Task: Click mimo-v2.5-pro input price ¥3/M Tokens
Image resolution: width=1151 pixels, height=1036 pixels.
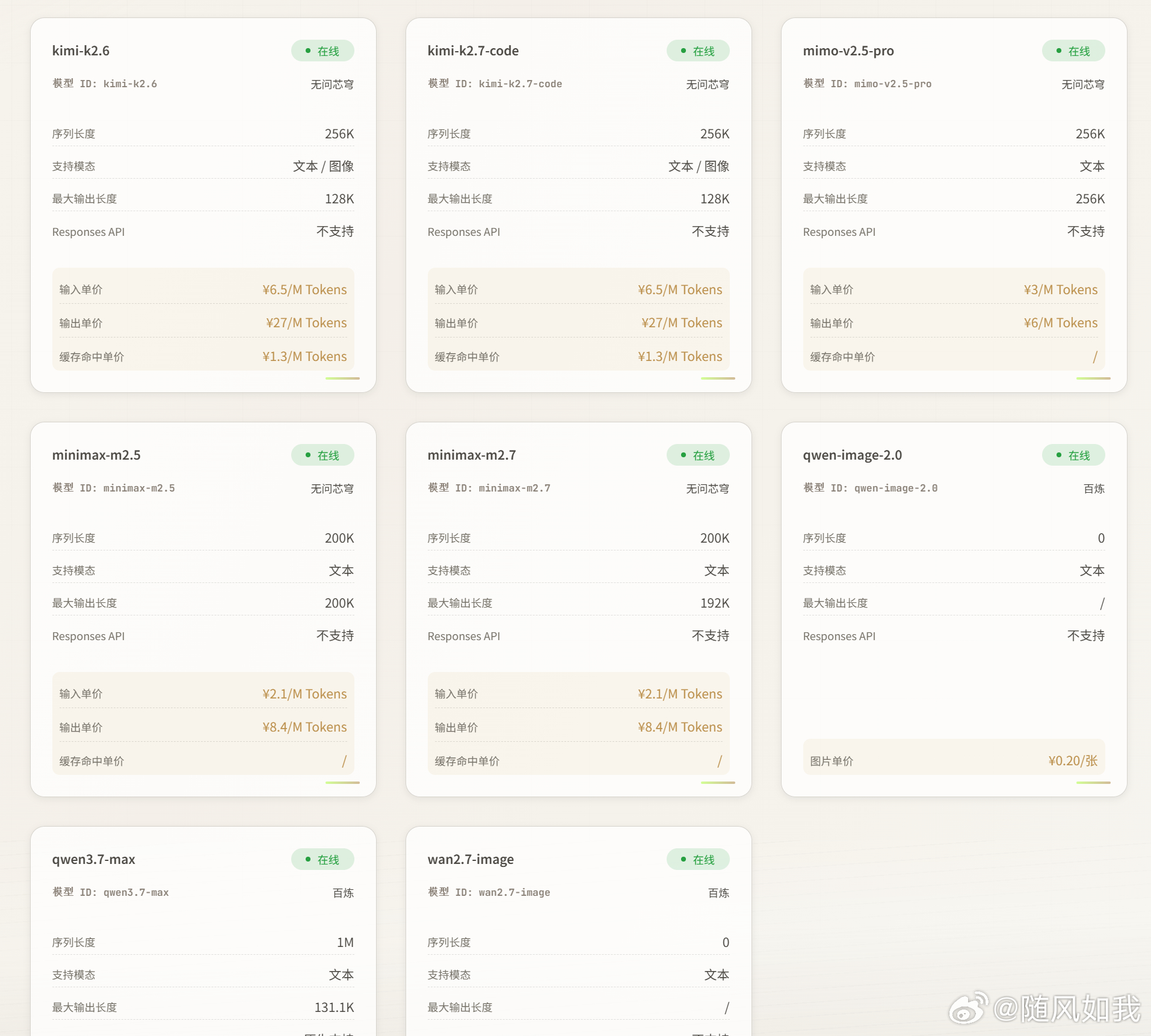Action: 1061,289
